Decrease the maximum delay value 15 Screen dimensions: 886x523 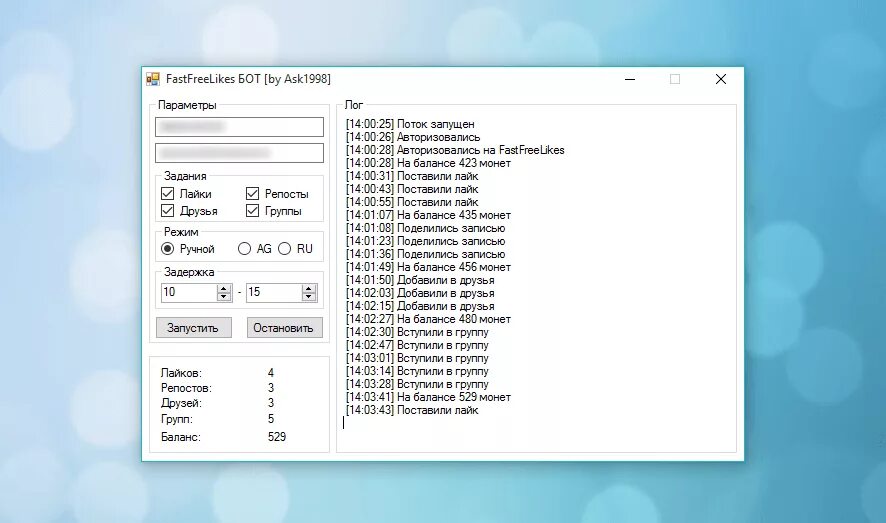click(309, 297)
